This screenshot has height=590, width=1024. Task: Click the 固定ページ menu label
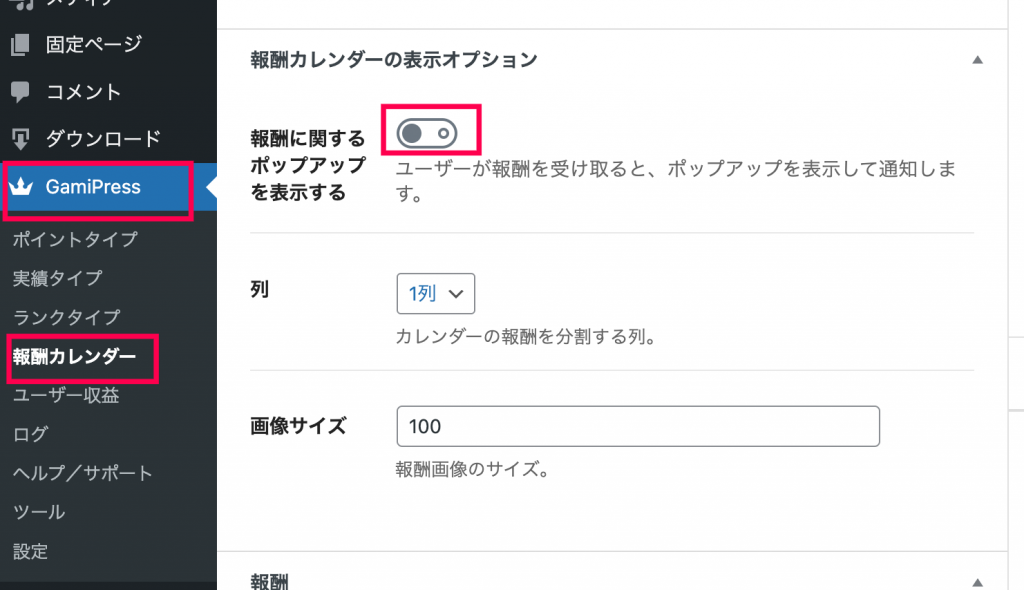pos(94,44)
